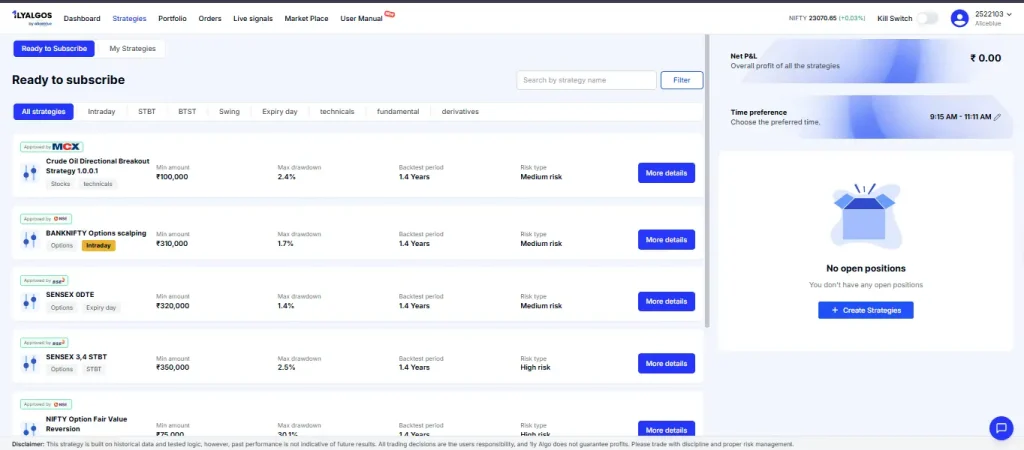
Task: Select the fundamental category tab
Action: (398, 112)
